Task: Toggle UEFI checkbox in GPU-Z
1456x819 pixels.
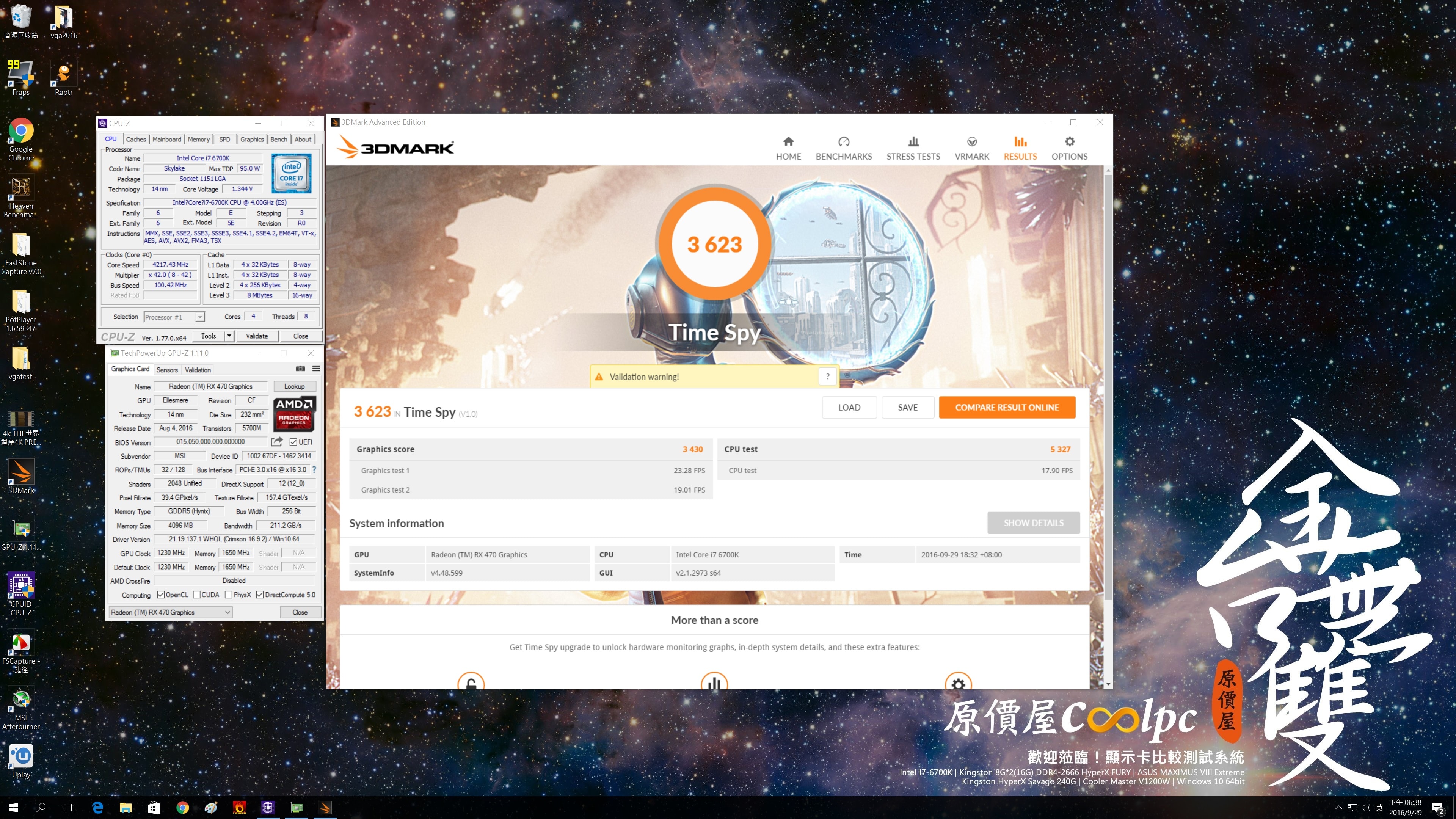Action: [x=293, y=442]
